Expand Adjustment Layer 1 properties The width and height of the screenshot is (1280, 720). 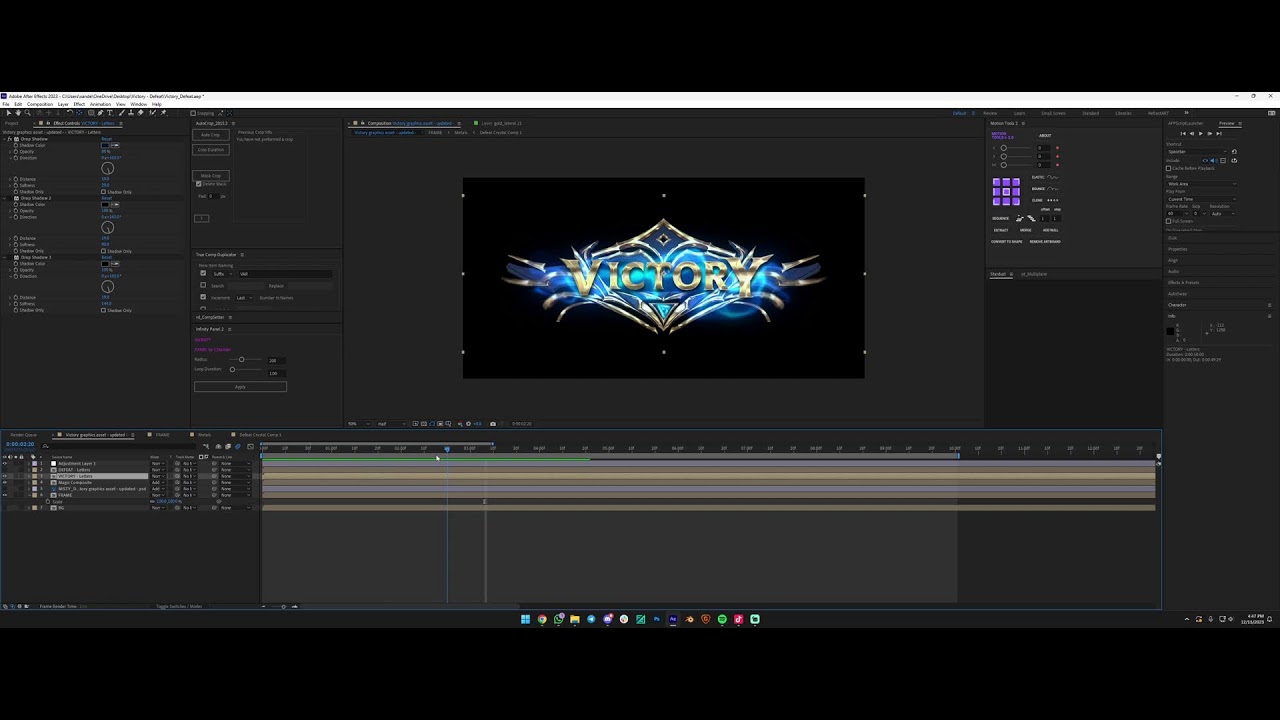coord(29,463)
